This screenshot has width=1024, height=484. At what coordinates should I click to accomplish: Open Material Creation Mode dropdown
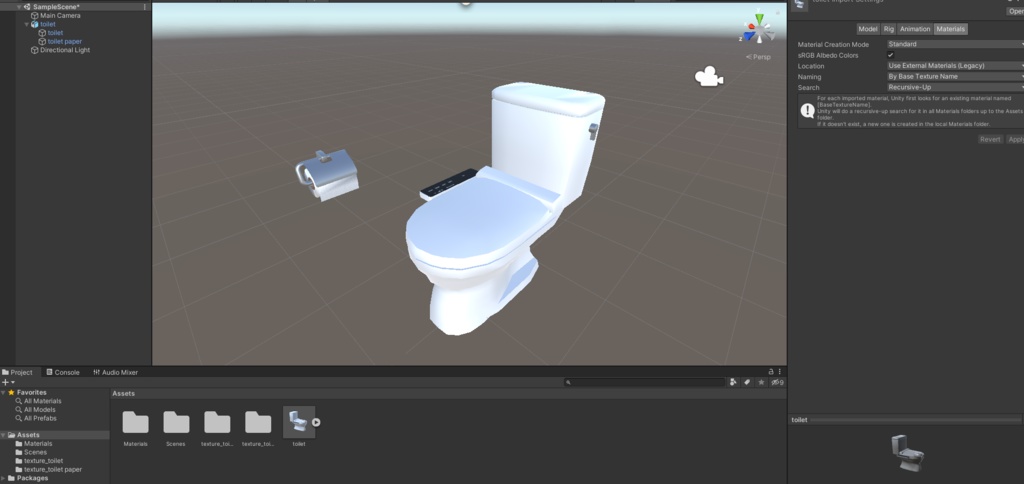pyautogui.click(x=955, y=44)
